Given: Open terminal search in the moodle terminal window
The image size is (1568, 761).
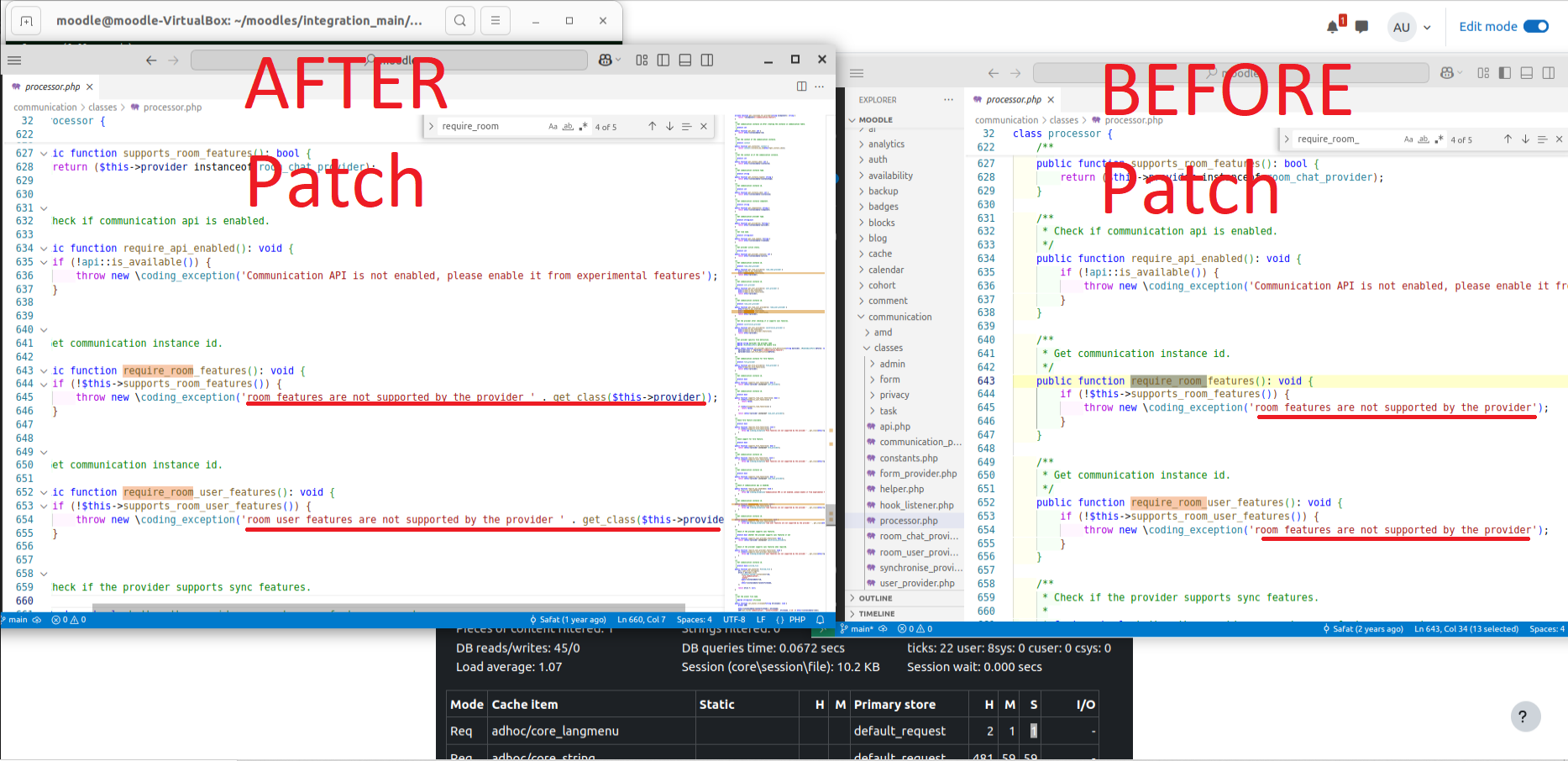Looking at the screenshot, I should click(x=459, y=21).
